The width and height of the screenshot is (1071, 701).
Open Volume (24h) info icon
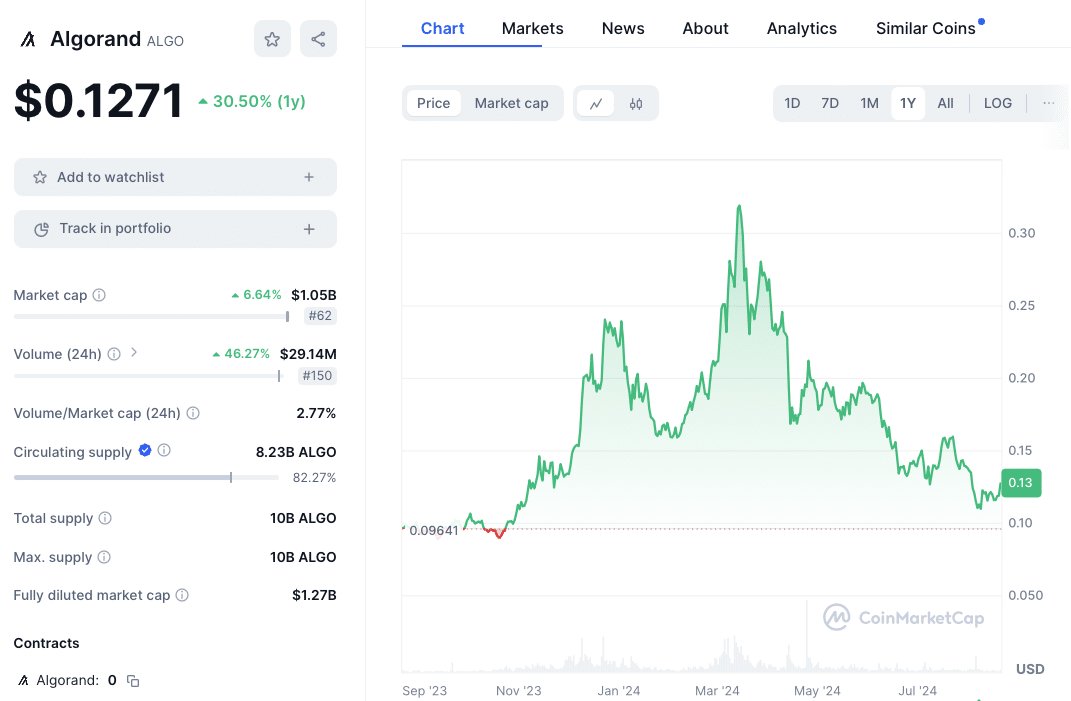114,354
